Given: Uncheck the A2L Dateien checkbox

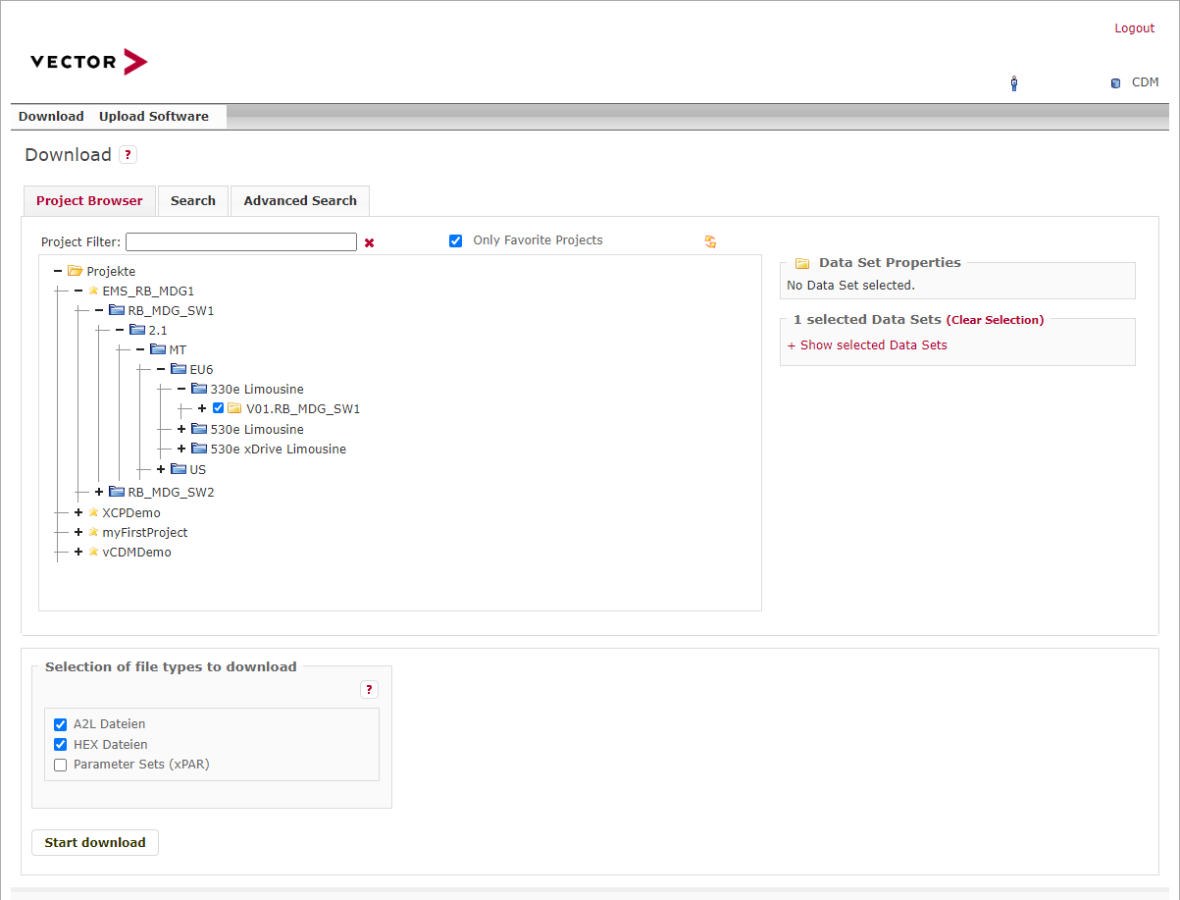Looking at the screenshot, I should click(60, 725).
